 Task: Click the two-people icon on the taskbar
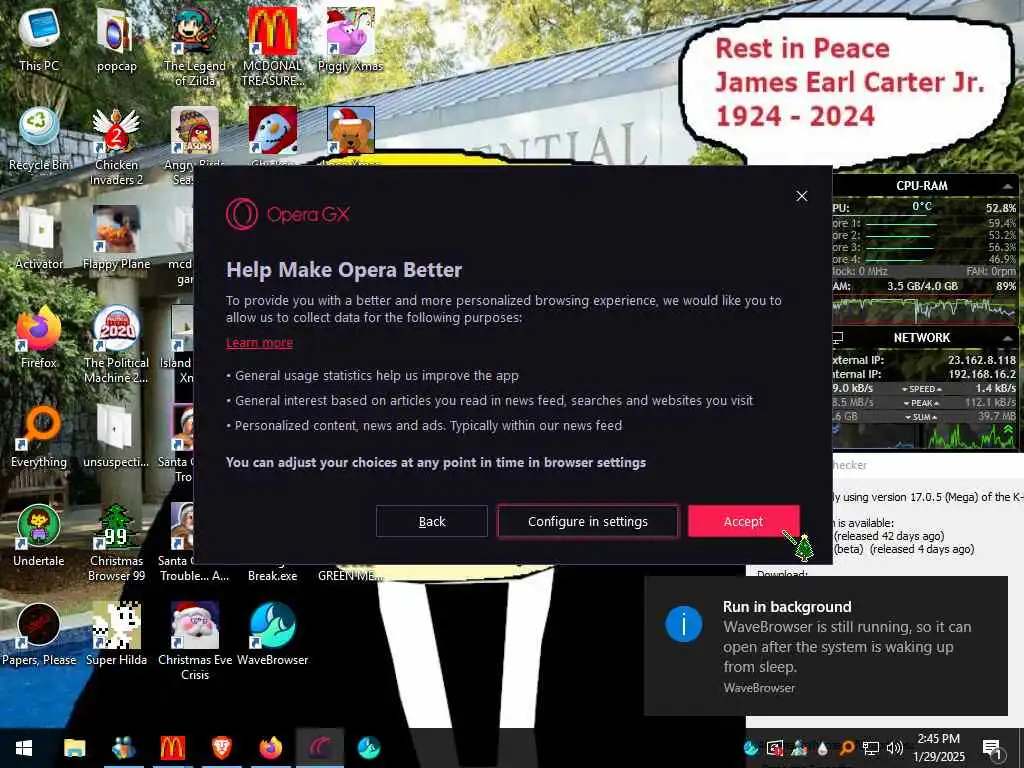pos(123,748)
